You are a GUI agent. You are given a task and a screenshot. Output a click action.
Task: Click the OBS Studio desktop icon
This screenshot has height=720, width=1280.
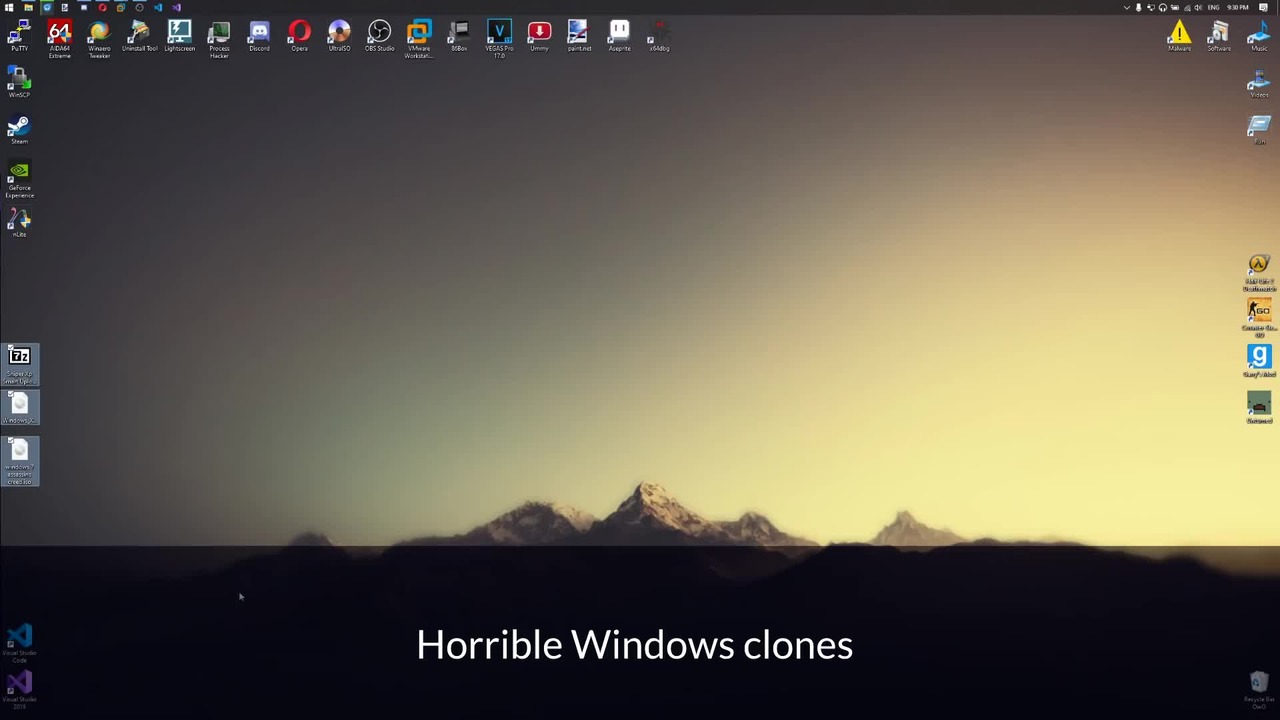(x=379, y=34)
